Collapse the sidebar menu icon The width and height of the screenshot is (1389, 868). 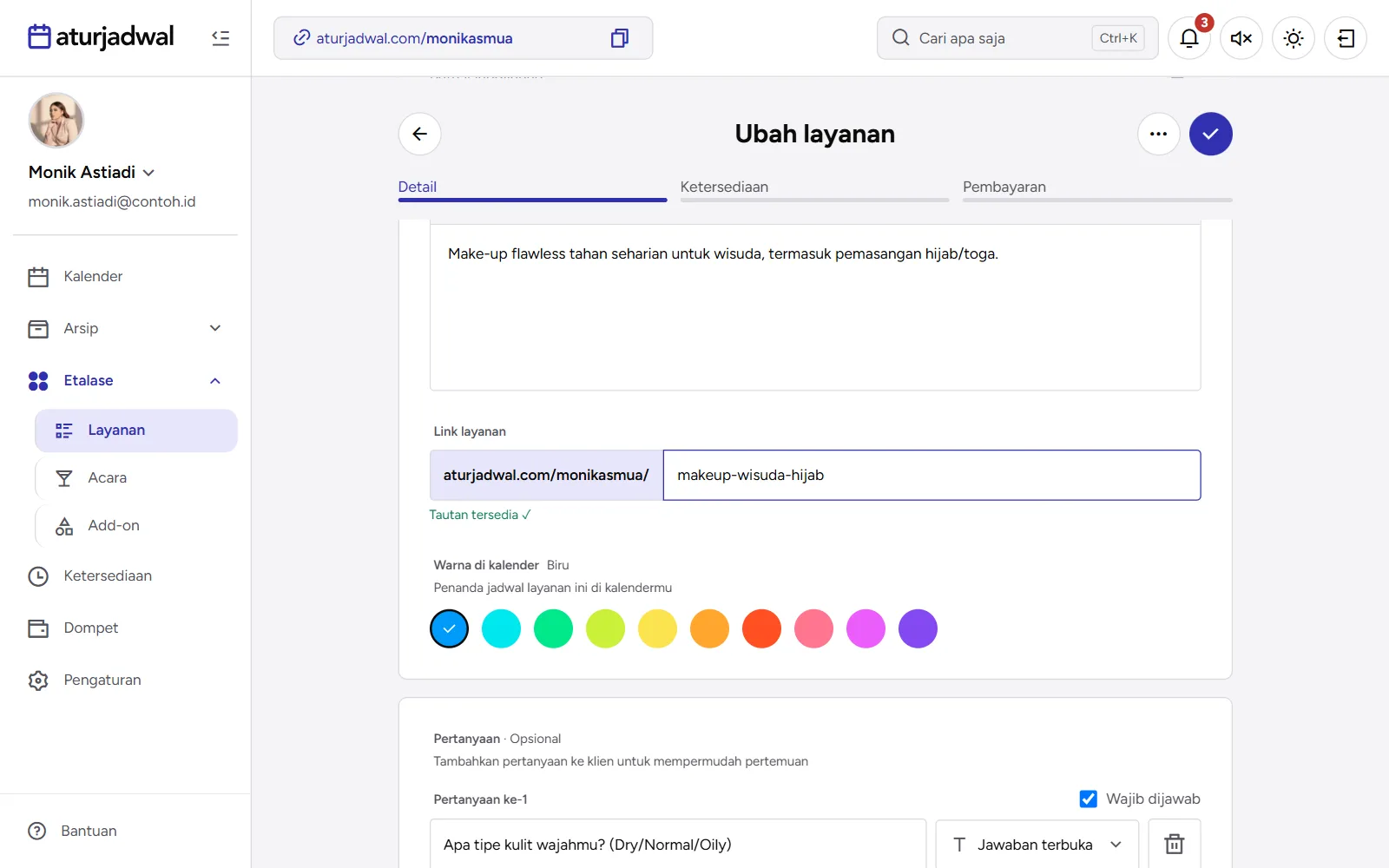pos(221,38)
